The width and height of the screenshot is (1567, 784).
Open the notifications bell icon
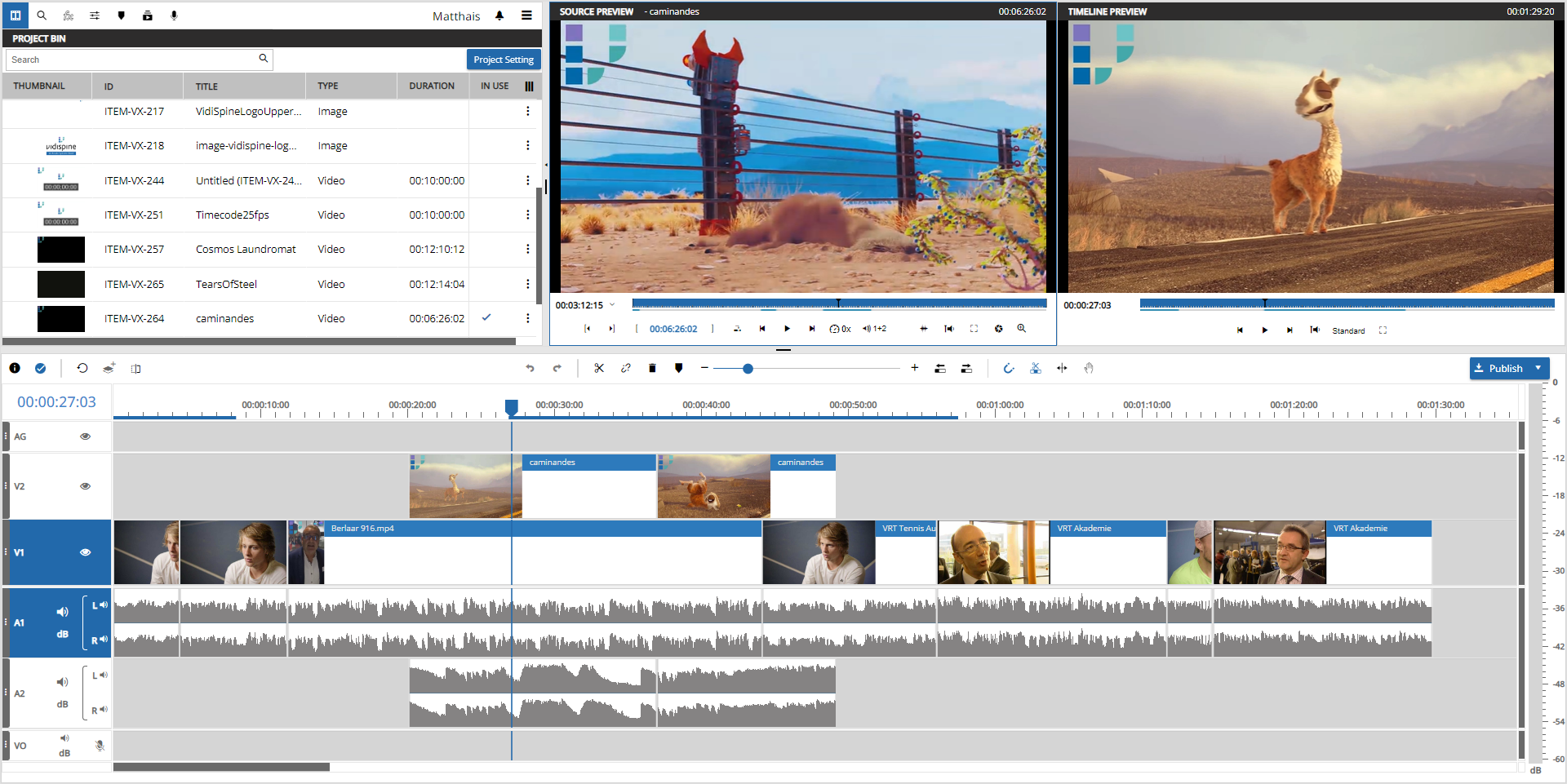coord(499,16)
